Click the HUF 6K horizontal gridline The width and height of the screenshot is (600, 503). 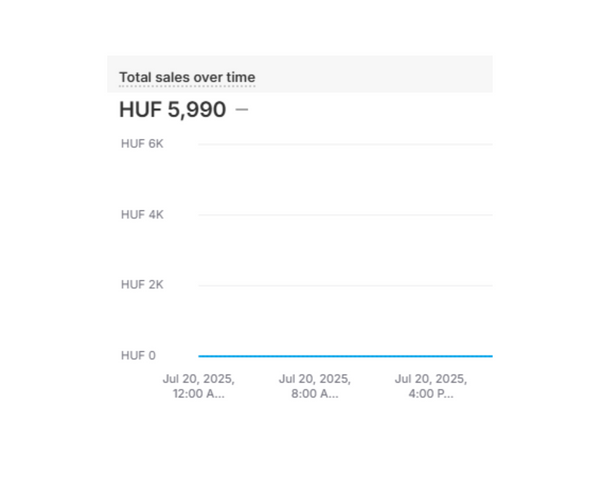tap(345, 144)
